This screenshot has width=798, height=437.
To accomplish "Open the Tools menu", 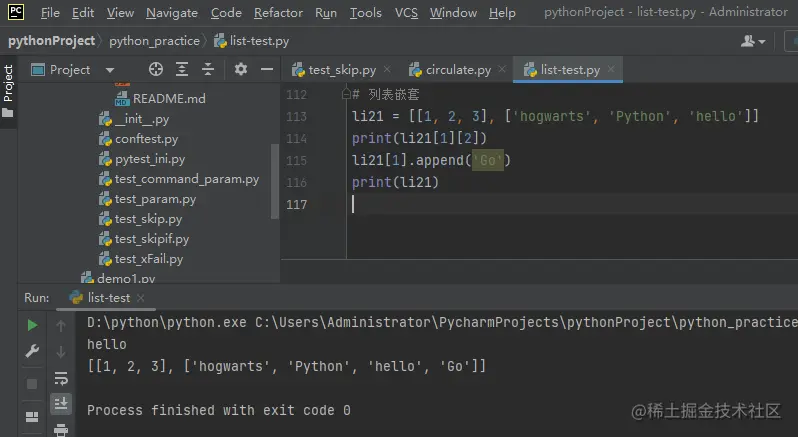I will pyautogui.click(x=365, y=13).
